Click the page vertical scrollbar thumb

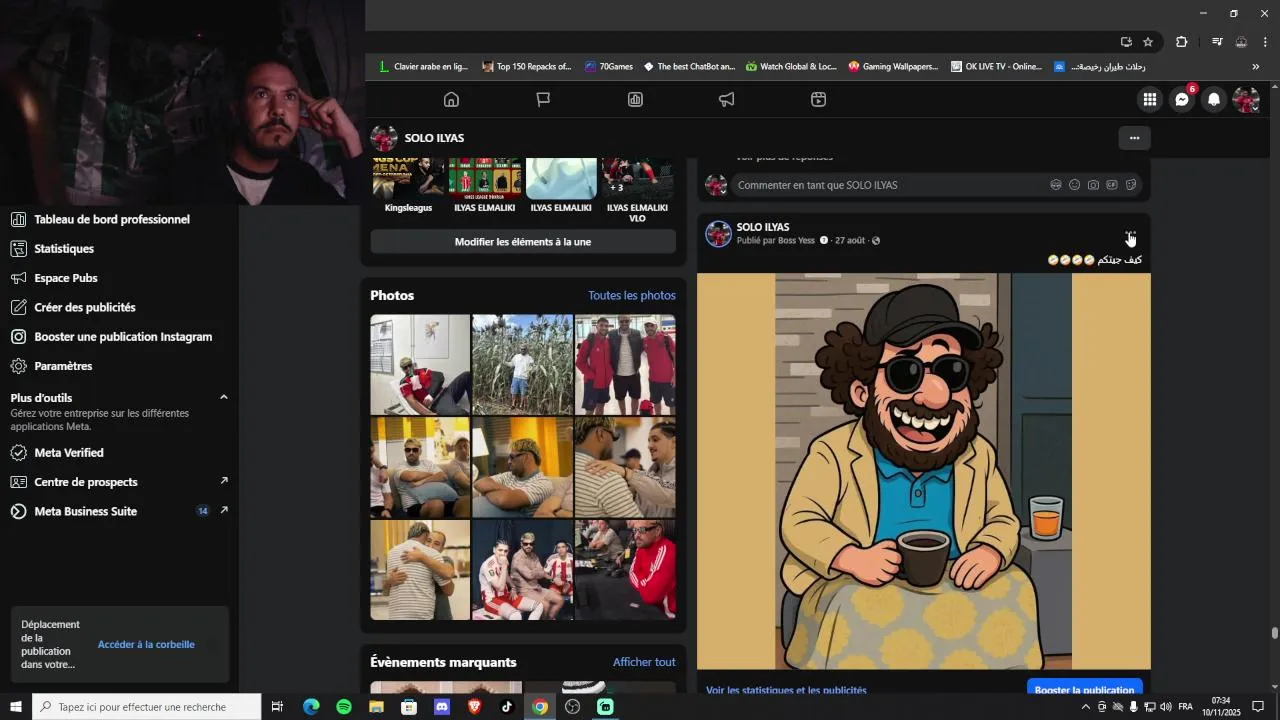pos(1274,633)
